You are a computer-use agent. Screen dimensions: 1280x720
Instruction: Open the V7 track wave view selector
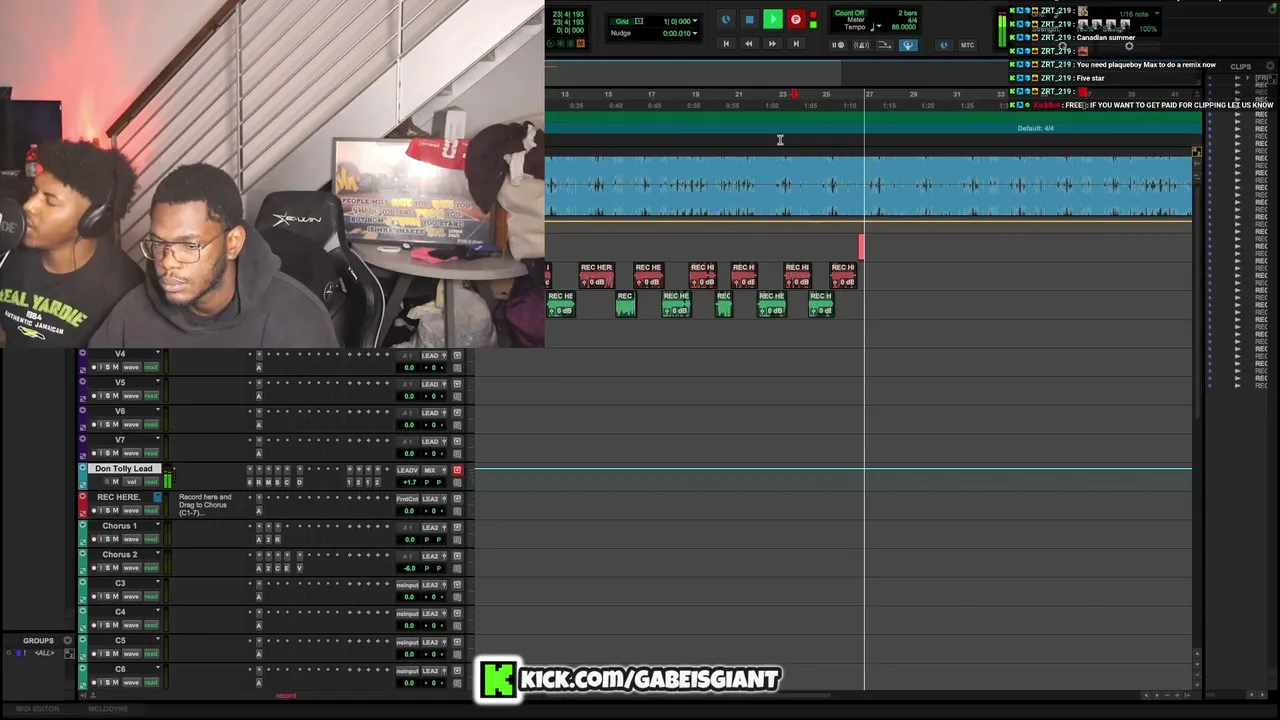[x=131, y=453]
